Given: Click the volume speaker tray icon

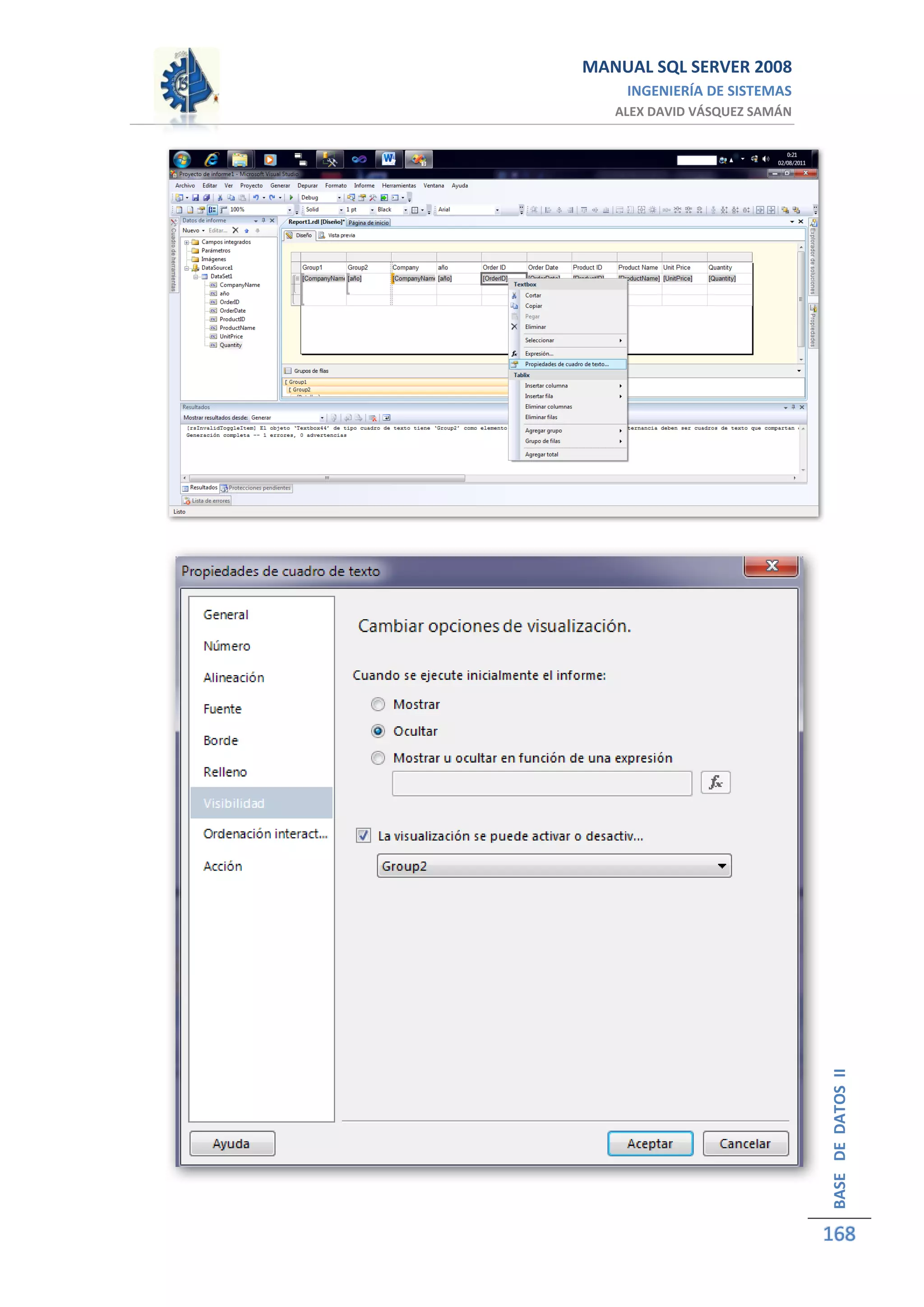Looking at the screenshot, I should tap(766, 159).
